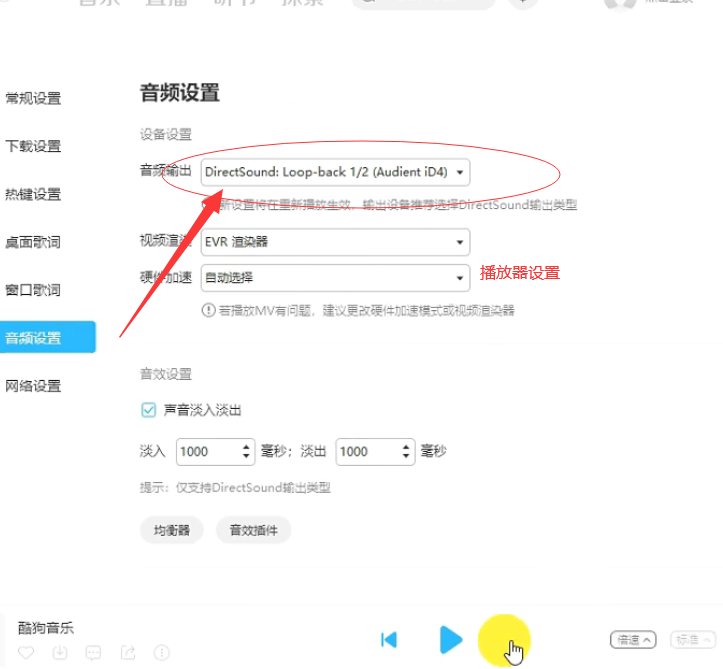Go to 常规设置 in the sidebar
Screen dimensions: 723x669
(33, 98)
